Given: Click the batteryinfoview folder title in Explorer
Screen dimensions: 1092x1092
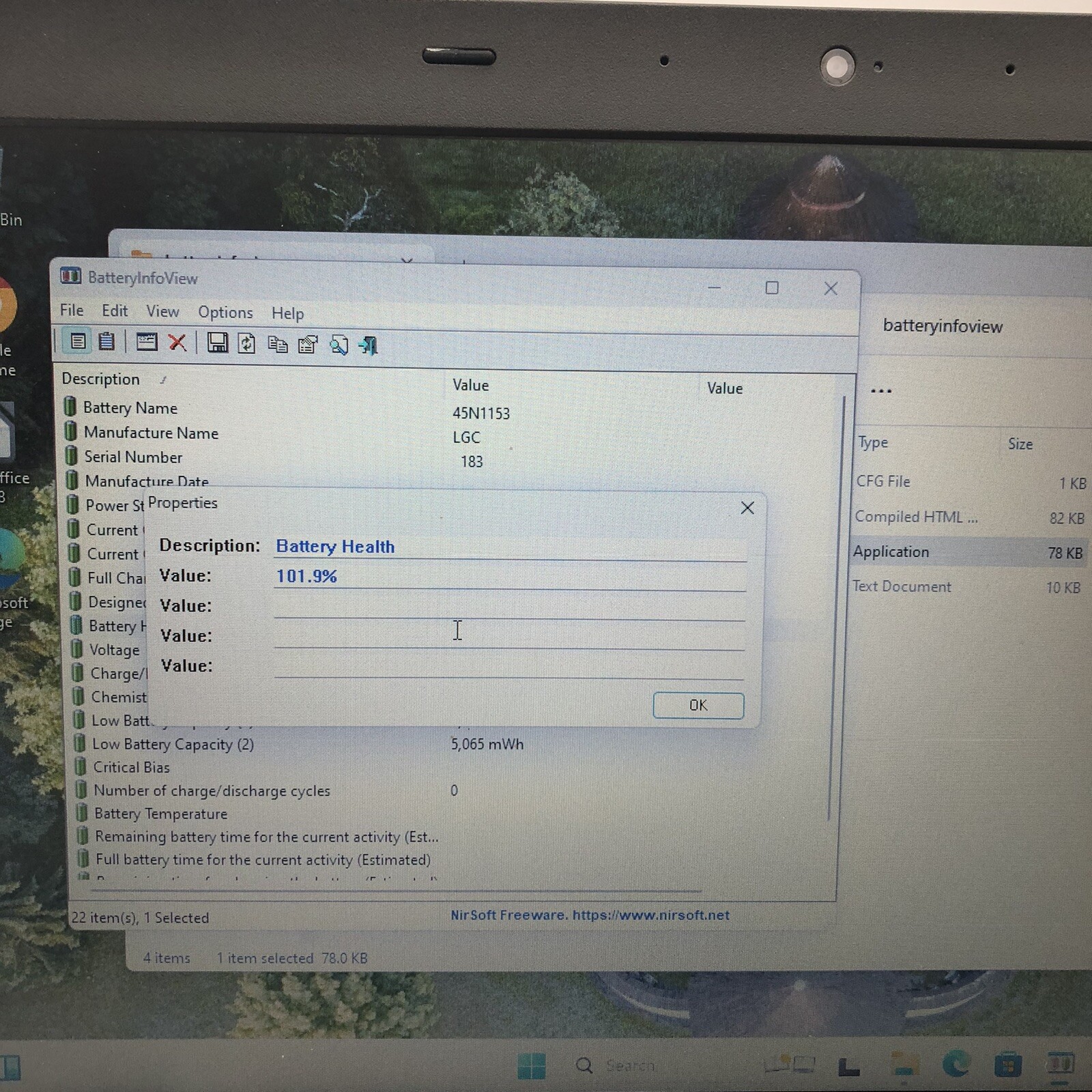Looking at the screenshot, I should point(943,326).
